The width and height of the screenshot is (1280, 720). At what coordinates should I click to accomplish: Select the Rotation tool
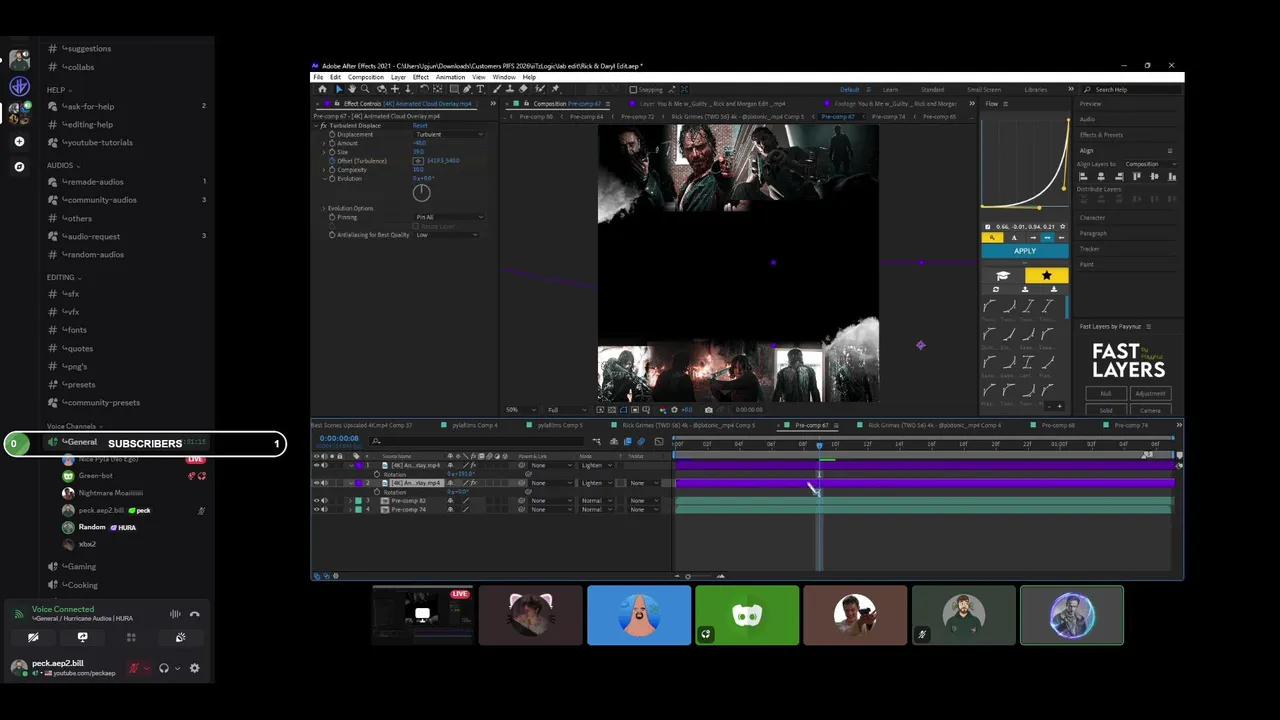click(424, 89)
